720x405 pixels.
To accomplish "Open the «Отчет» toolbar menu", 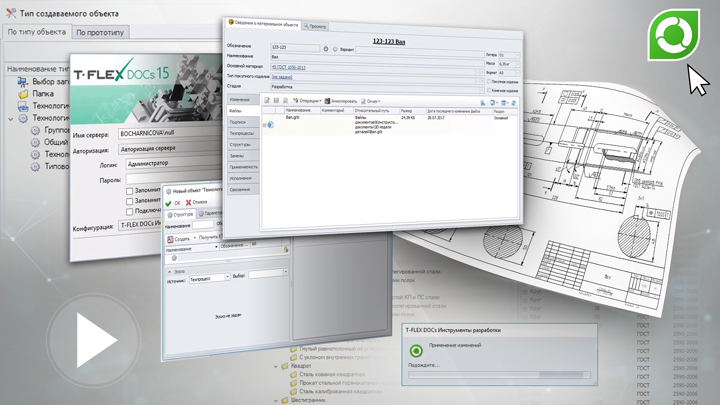I will (x=371, y=101).
